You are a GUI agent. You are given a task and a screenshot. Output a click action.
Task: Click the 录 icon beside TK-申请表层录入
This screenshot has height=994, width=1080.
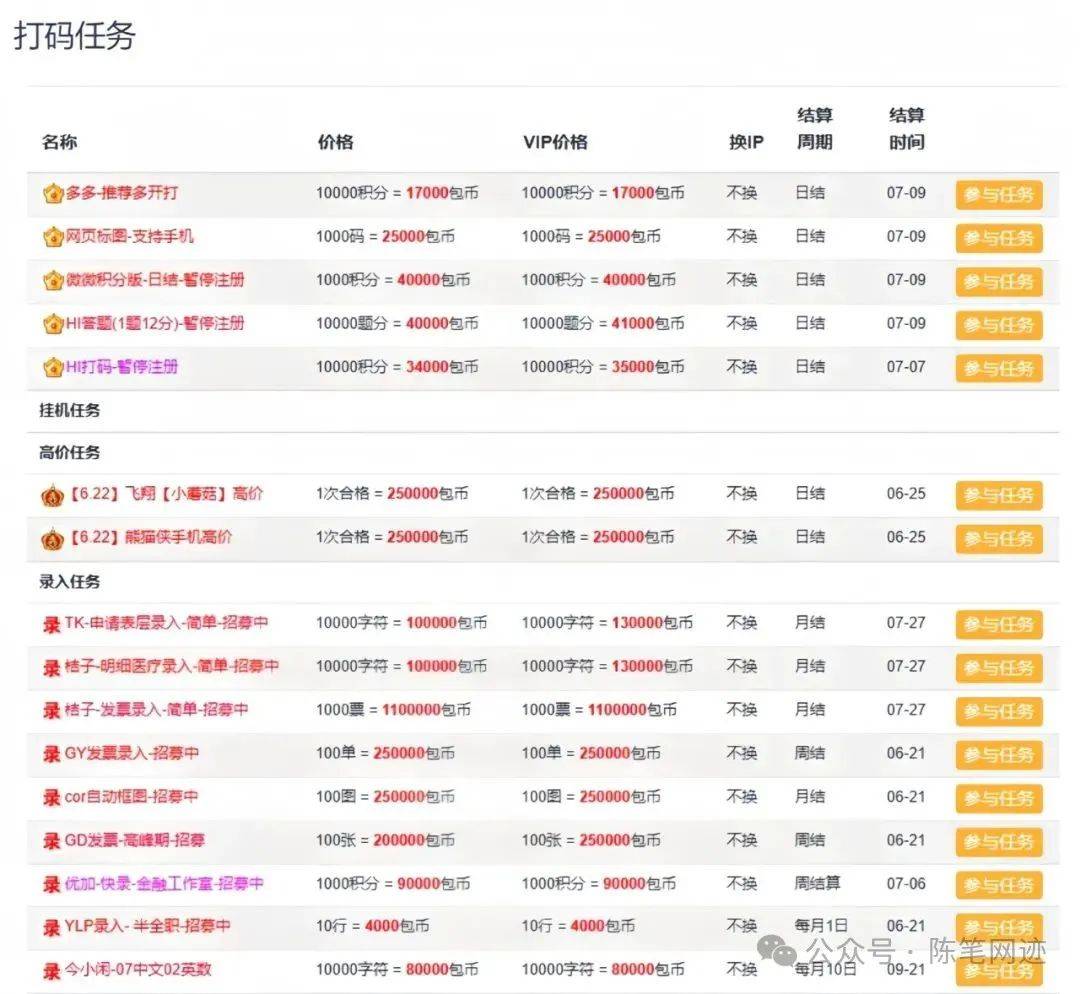pyautogui.click(x=52, y=624)
